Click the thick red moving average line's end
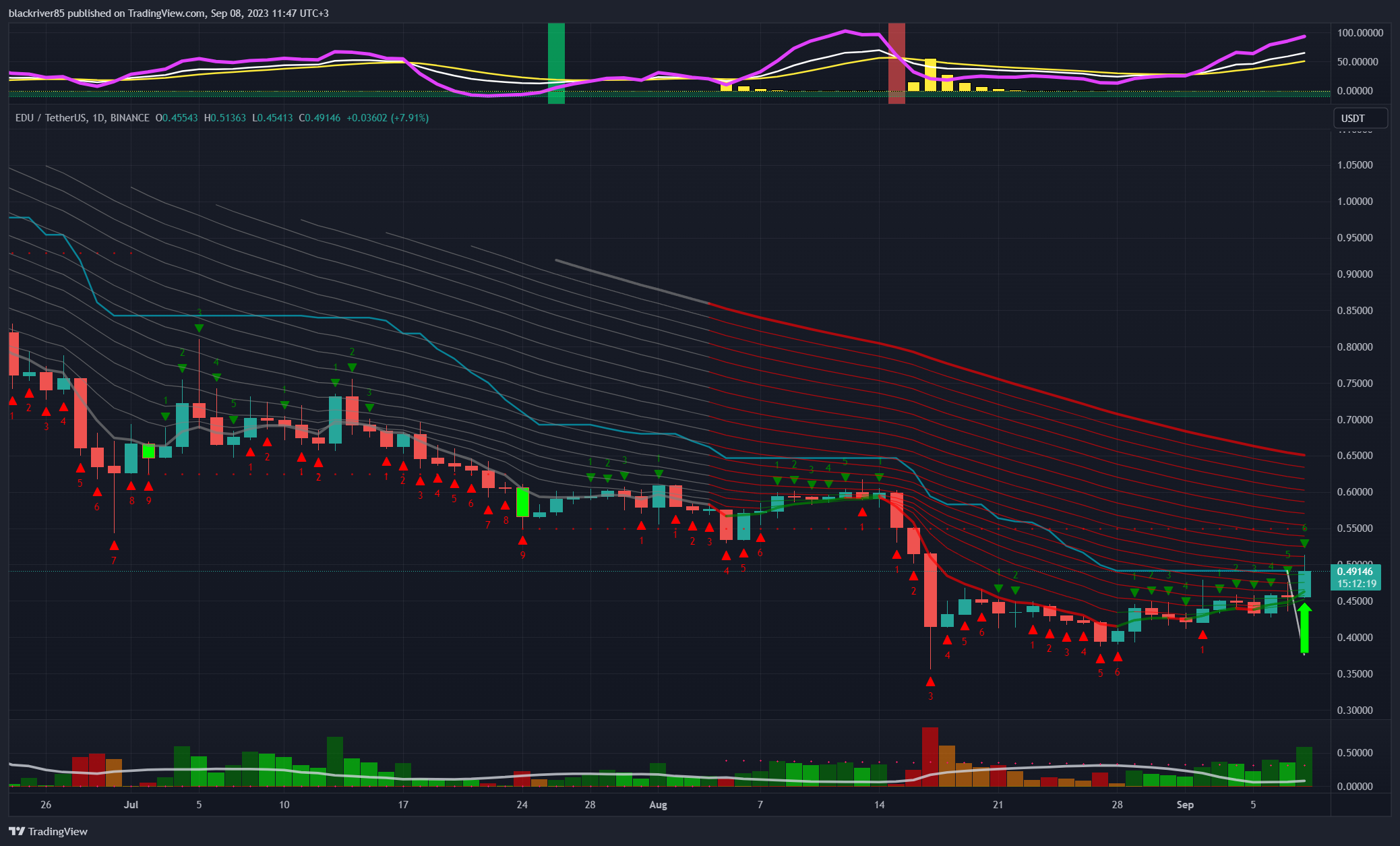The height and width of the screenshot is (846, 1400). pyautogui.click(x=1304, y=454)
